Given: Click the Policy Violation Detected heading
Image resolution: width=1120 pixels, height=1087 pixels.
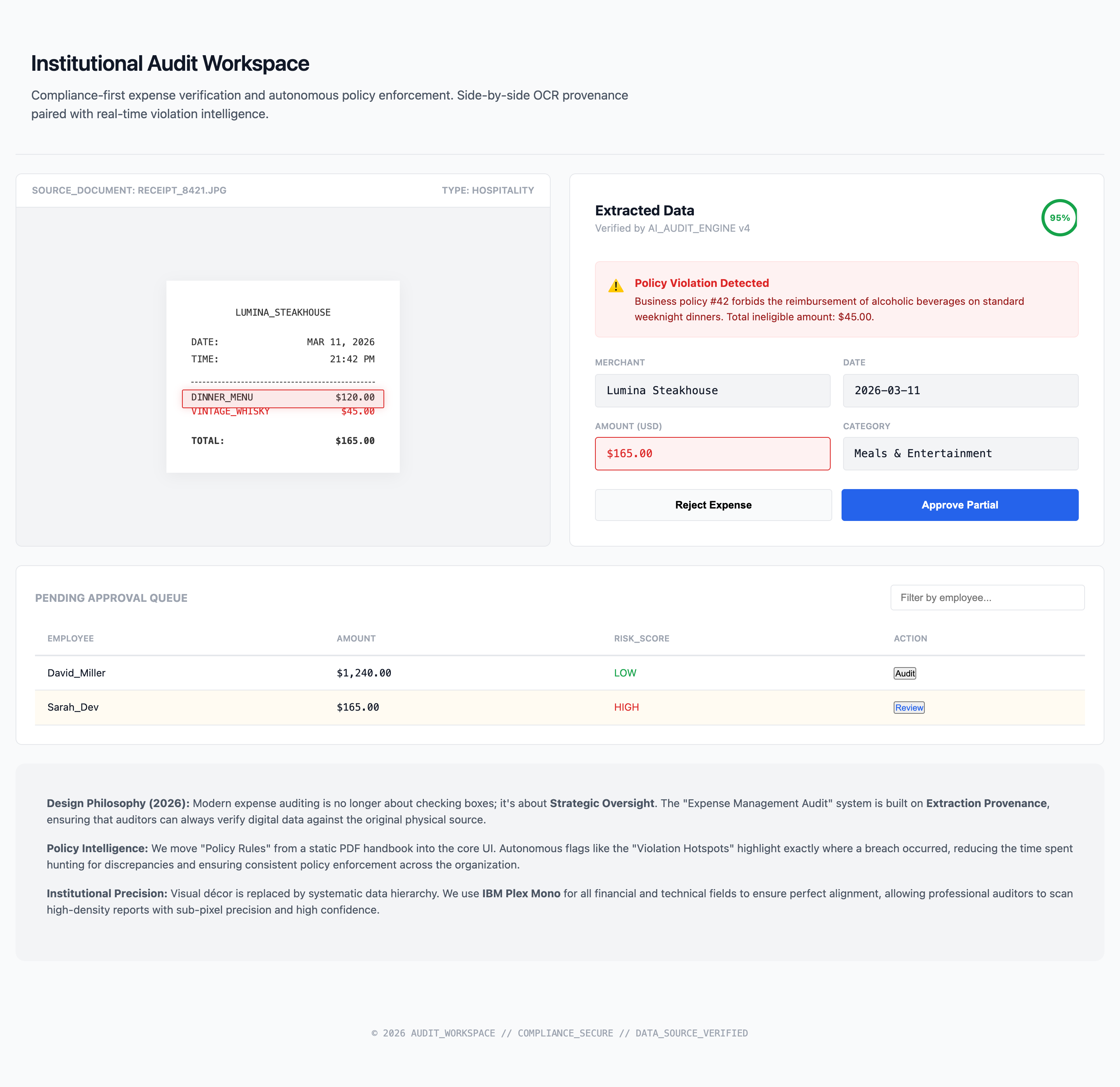Looking at the screenshot, I should (x=701, y=283).
